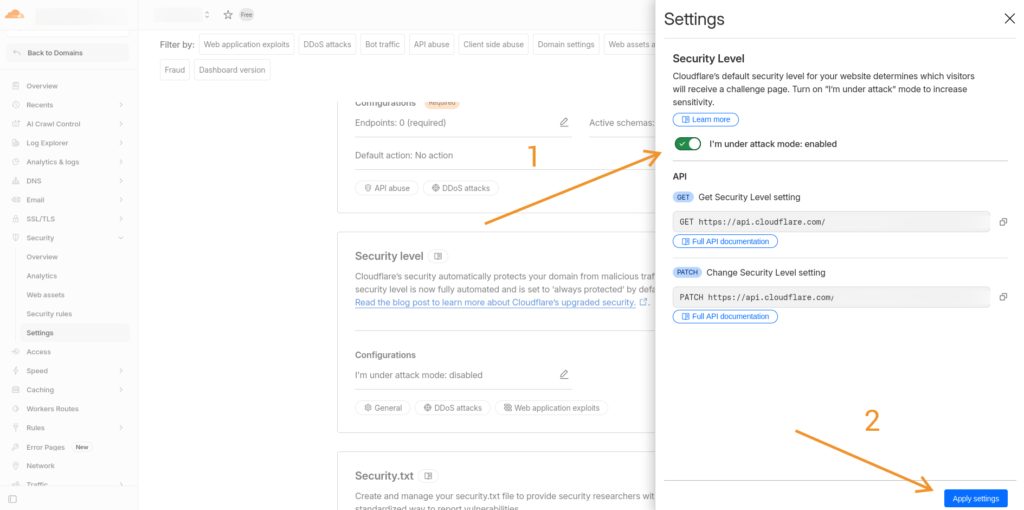Toggle I'm under attack mode switch
The height and width of the screenshot is (510, 1024).
(x=688, y=144)
